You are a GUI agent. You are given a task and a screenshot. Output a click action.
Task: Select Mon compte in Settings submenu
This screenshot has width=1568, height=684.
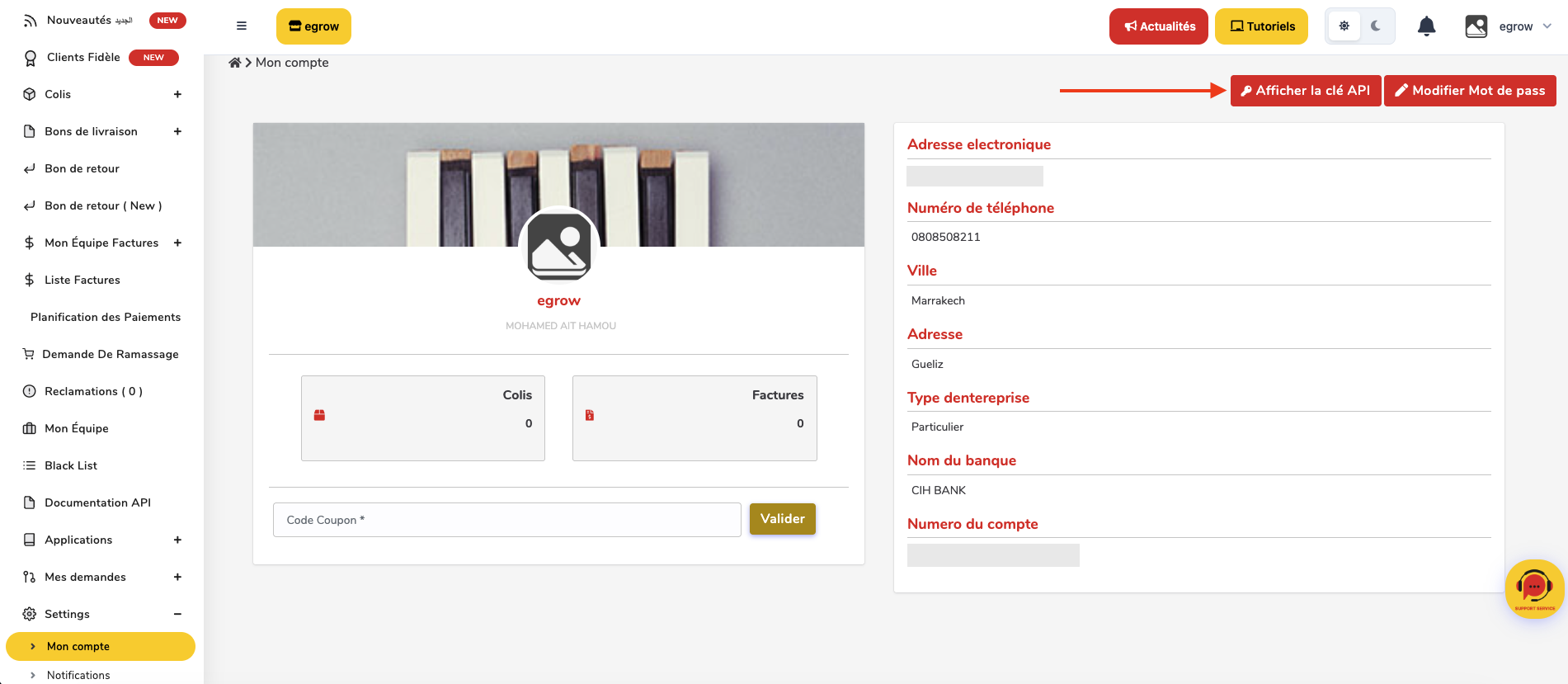tap(101, 646)
